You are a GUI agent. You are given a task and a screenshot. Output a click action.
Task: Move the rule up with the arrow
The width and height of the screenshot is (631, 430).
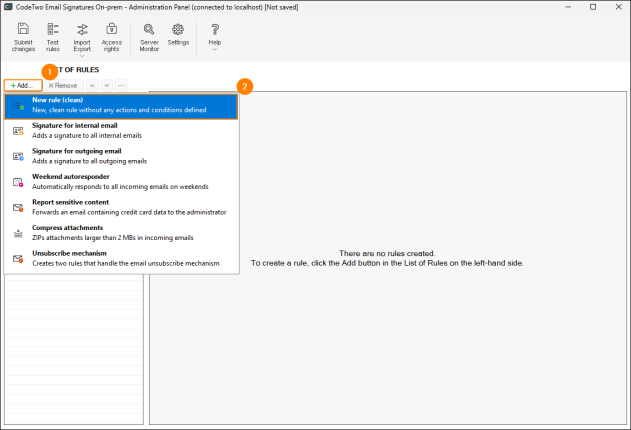coord(92,85)
